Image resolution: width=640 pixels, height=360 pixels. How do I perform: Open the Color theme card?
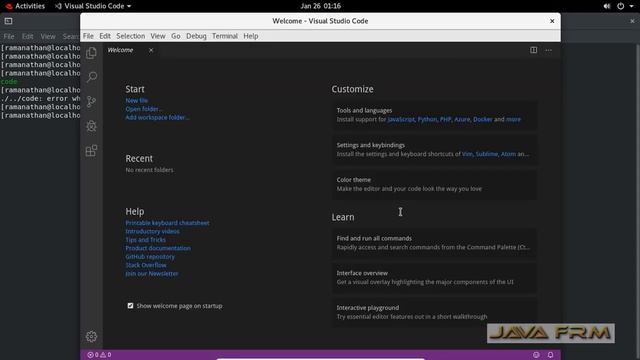point(434,184)
